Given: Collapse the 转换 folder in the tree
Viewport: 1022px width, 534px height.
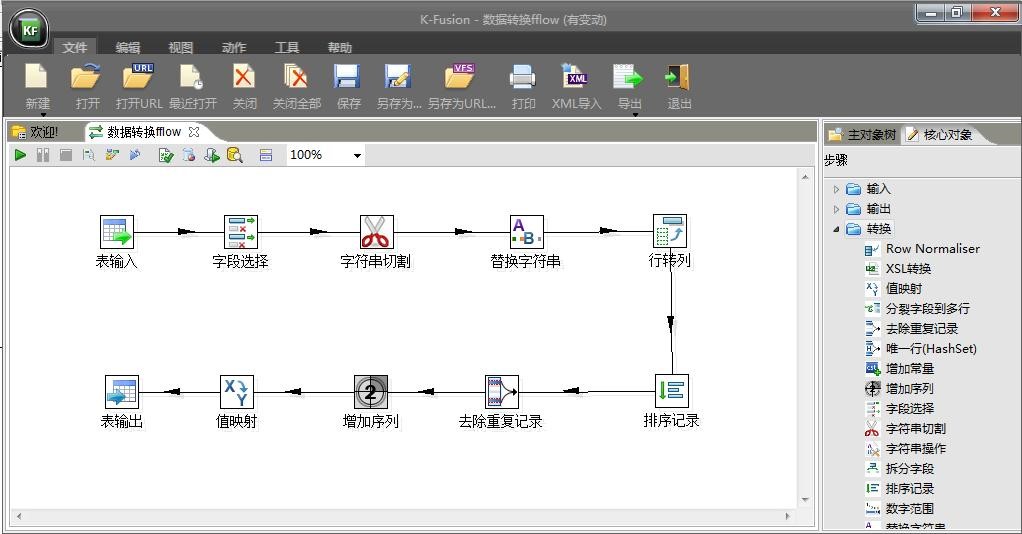Looking at the screenshot, I should [x=836, y=230].
